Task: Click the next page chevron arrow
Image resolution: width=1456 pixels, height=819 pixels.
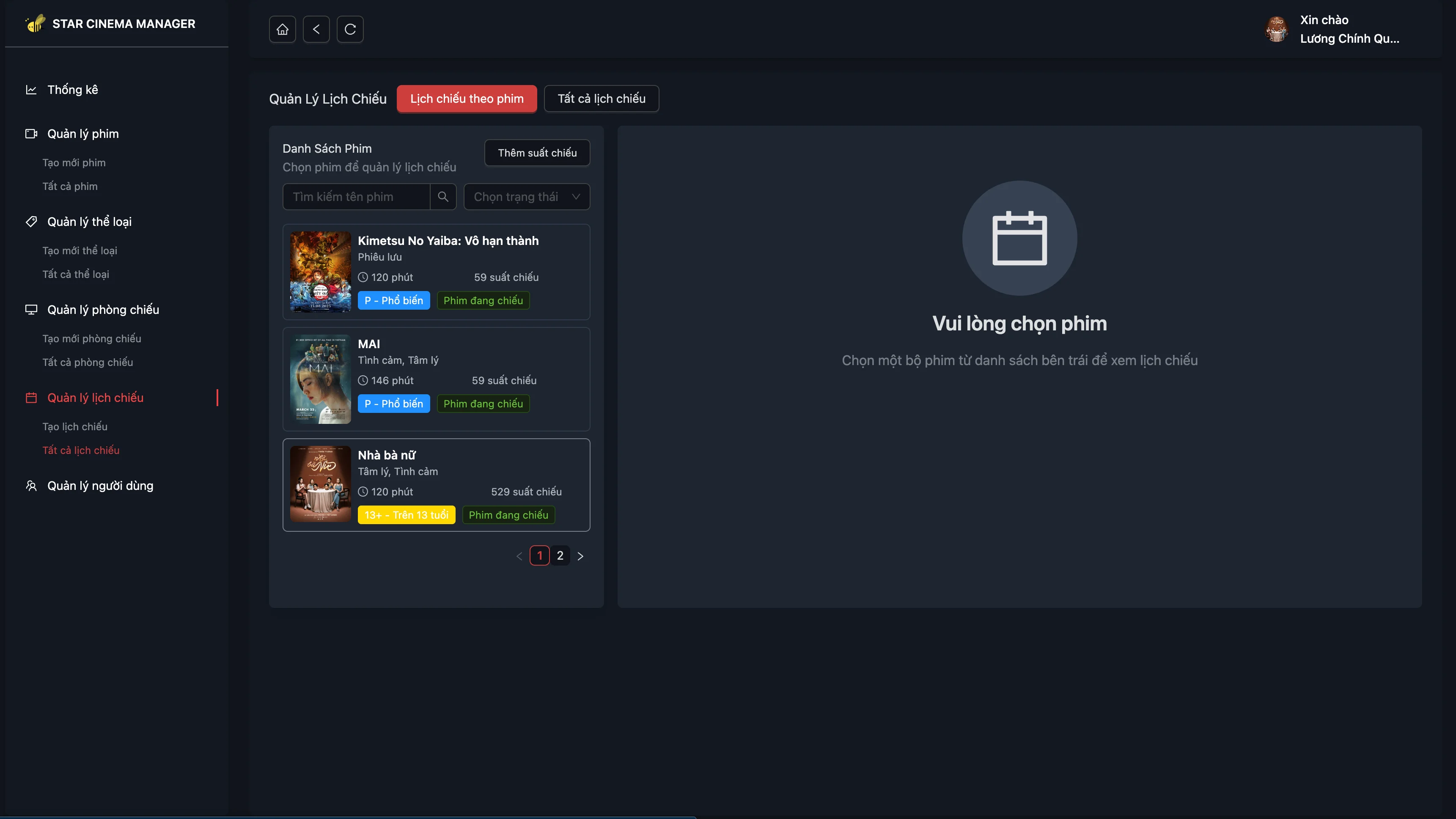Action: click(x=580, y=555)
